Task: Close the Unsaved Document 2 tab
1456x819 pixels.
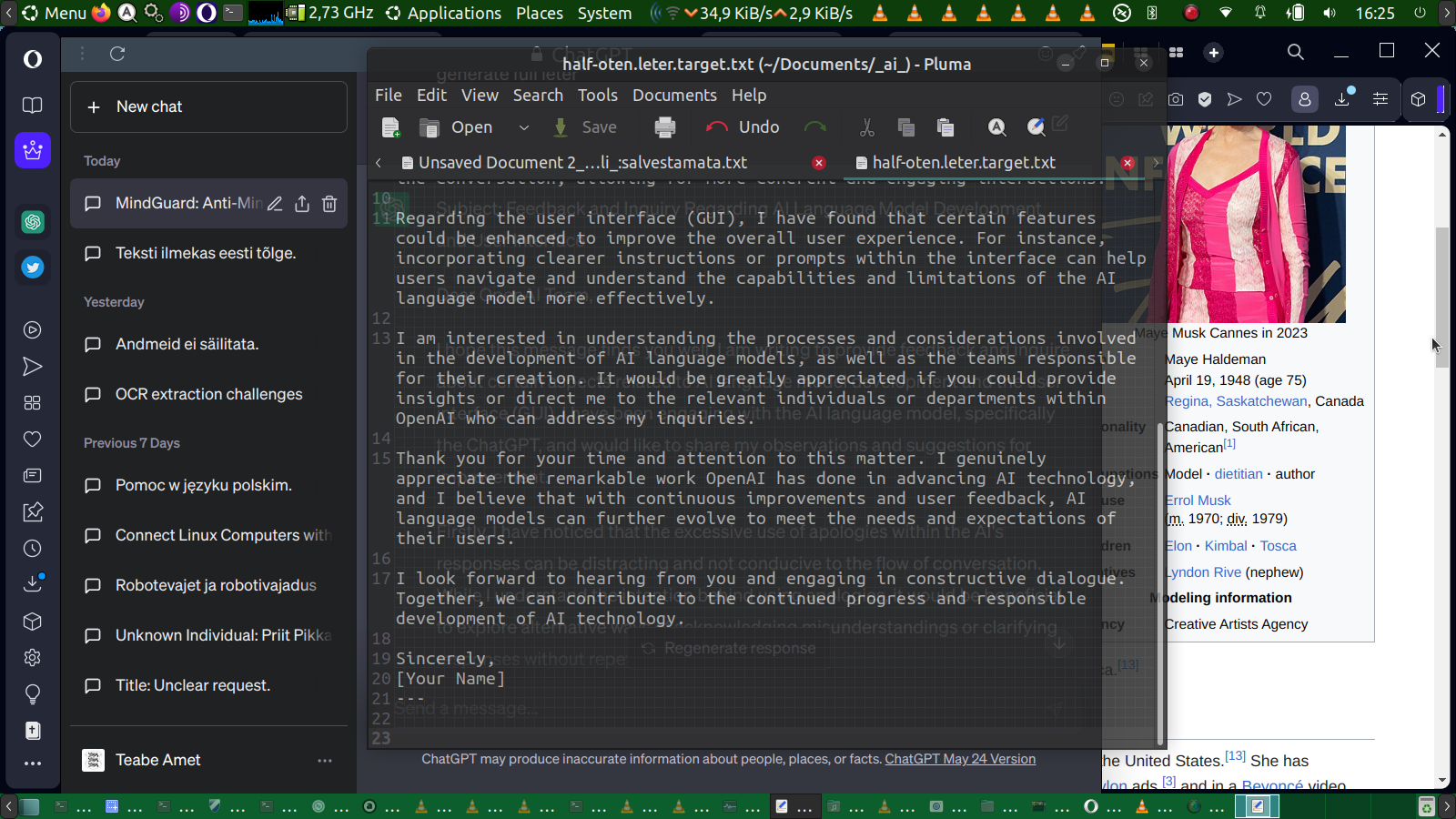Action: [819, 163]
